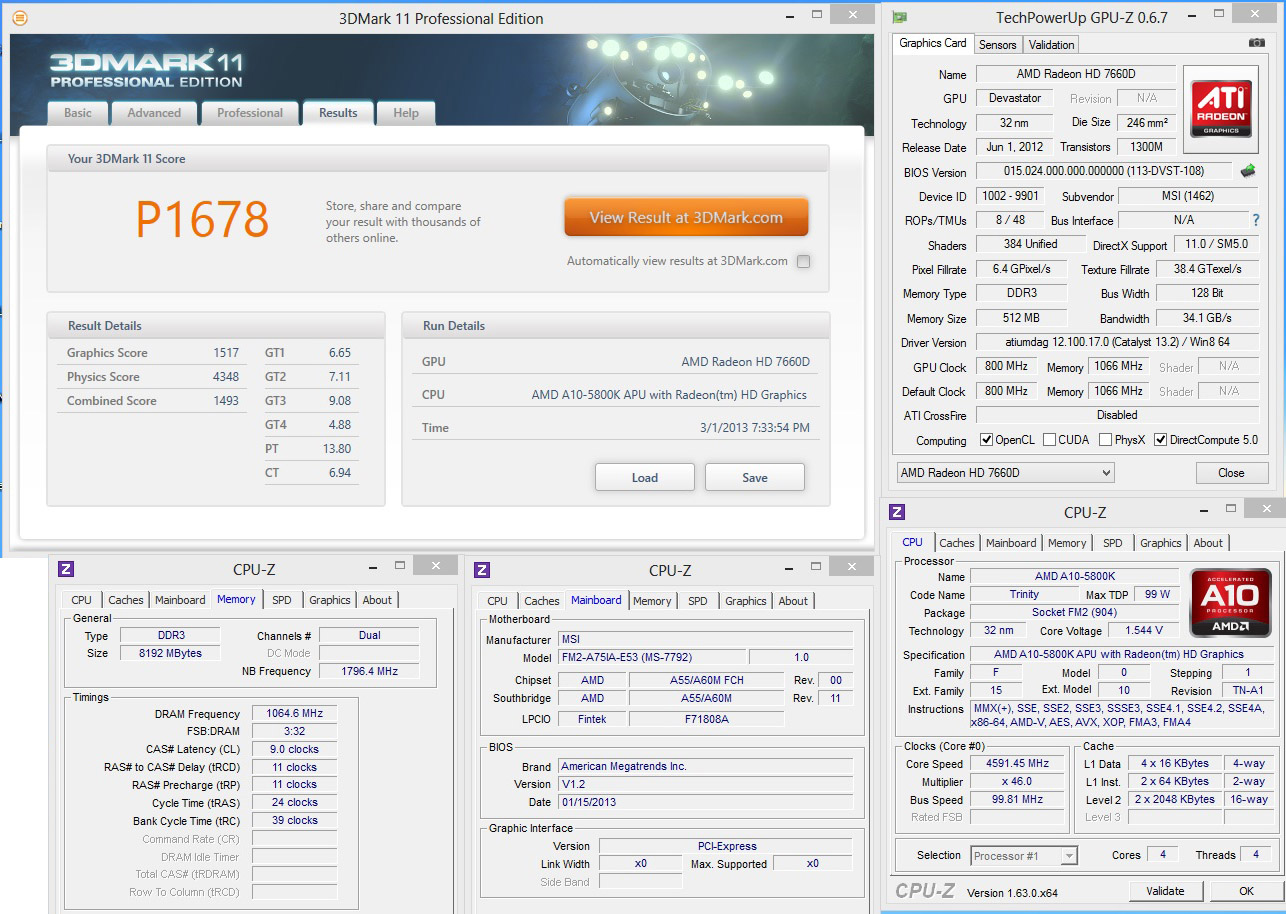Click the Close button in GPU-Z

[x=1231, y=473]
